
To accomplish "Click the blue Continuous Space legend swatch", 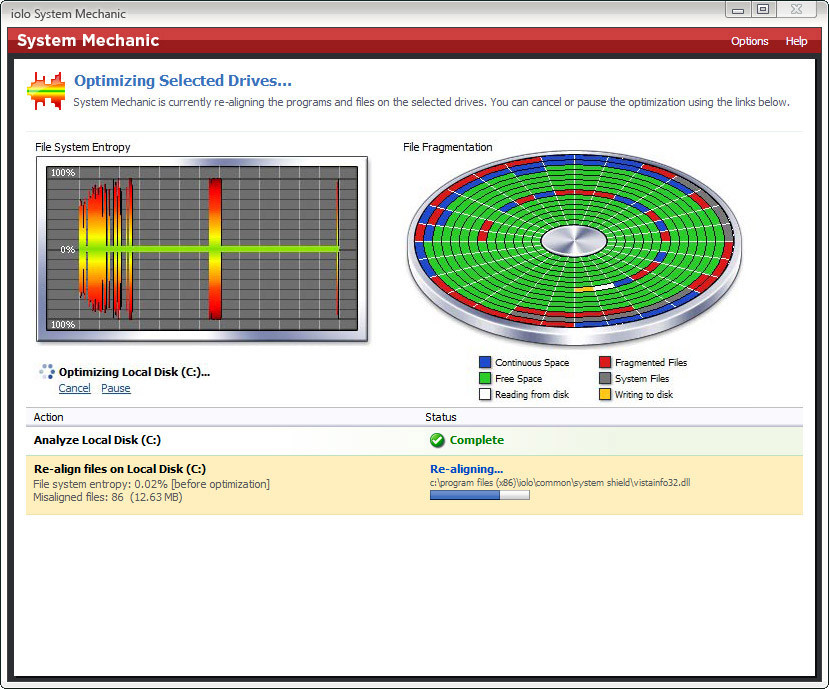I will [x=485, y=362].
